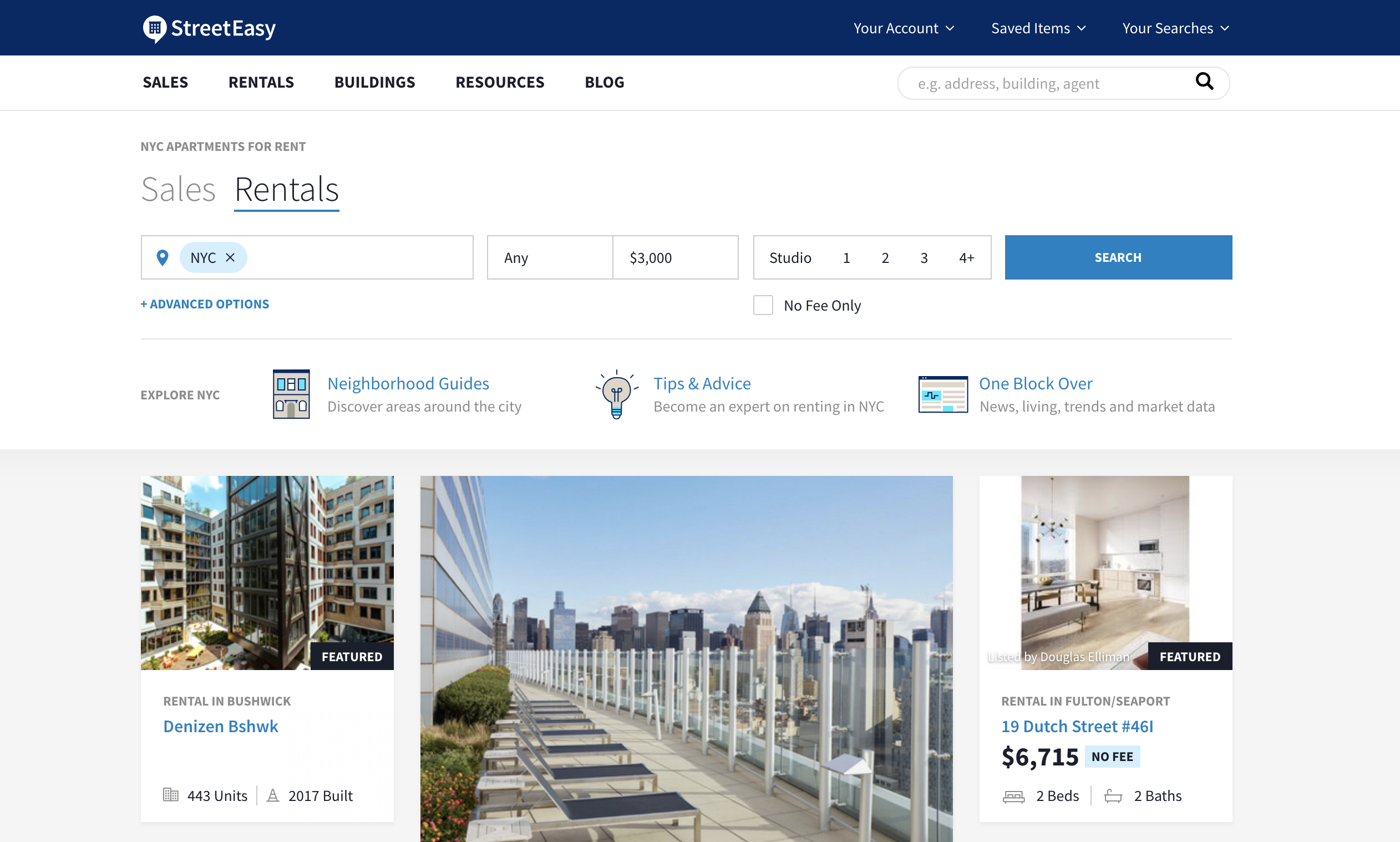Screen dimensions: 1400x842
Task: Click the 19 Dutch Street kitchen photo
Action: tap(1105, 572)
